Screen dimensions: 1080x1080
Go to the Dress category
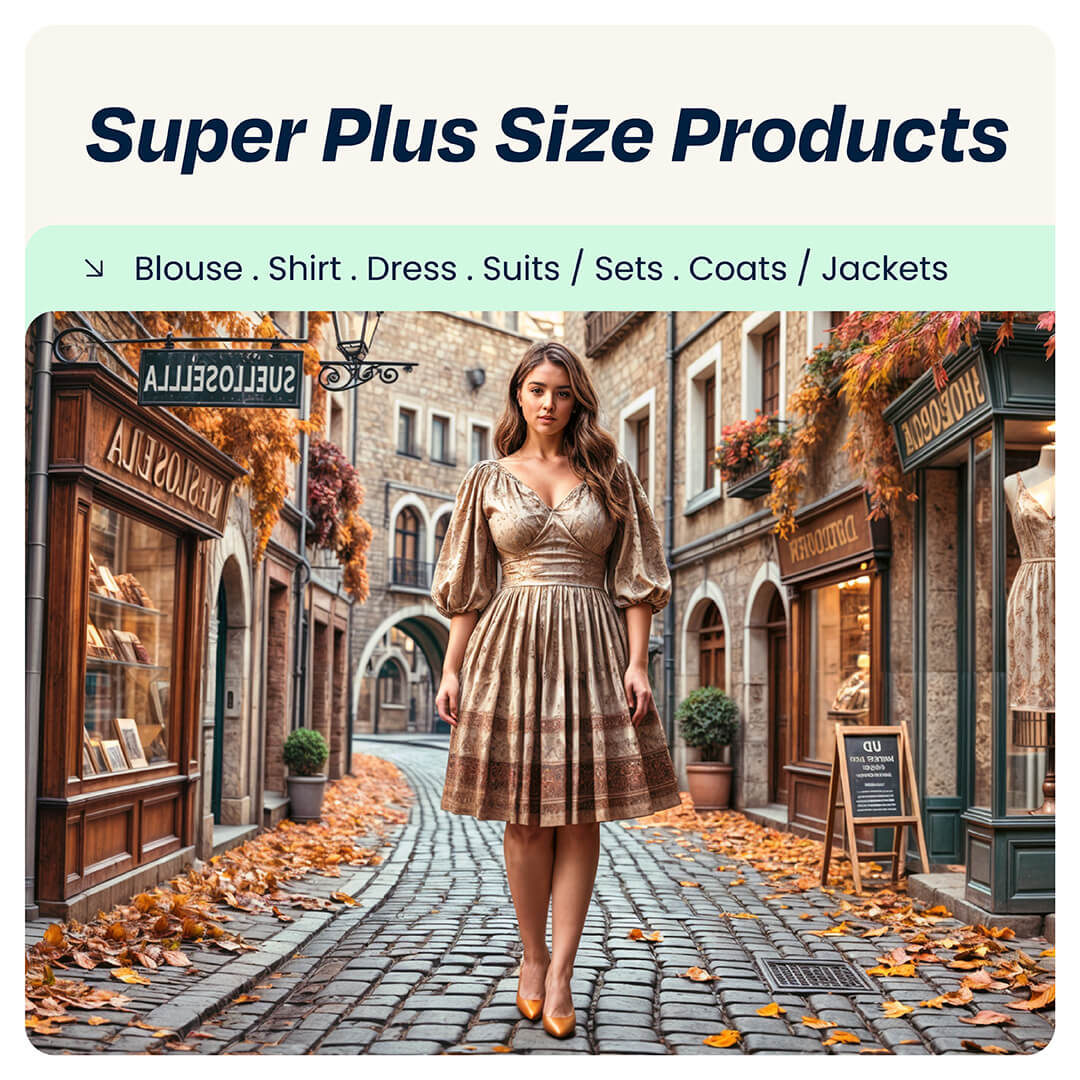pyautogui.click(x=411, y=269)
